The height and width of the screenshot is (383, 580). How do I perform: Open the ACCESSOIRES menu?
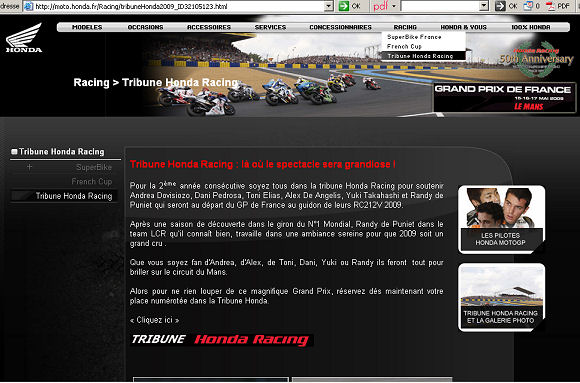point(209,27)
